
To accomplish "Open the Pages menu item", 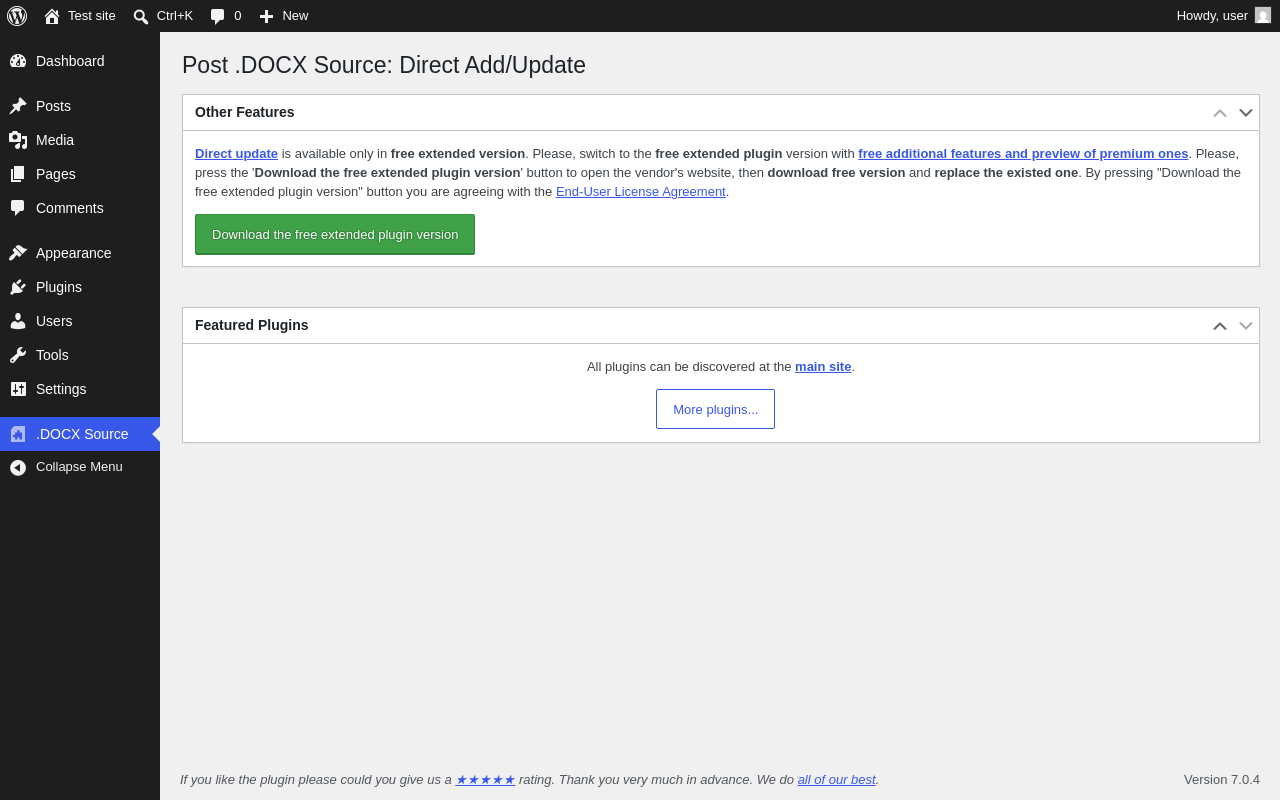I will click(80, 174).
